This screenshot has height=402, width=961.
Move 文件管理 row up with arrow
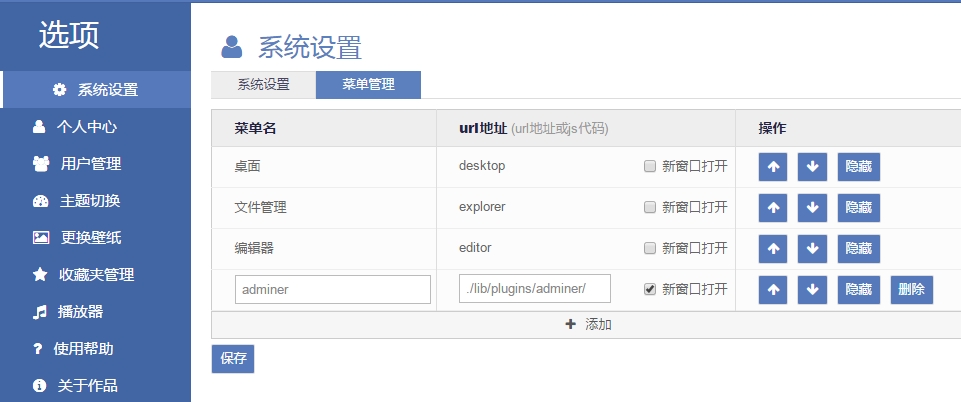point(773,208)
